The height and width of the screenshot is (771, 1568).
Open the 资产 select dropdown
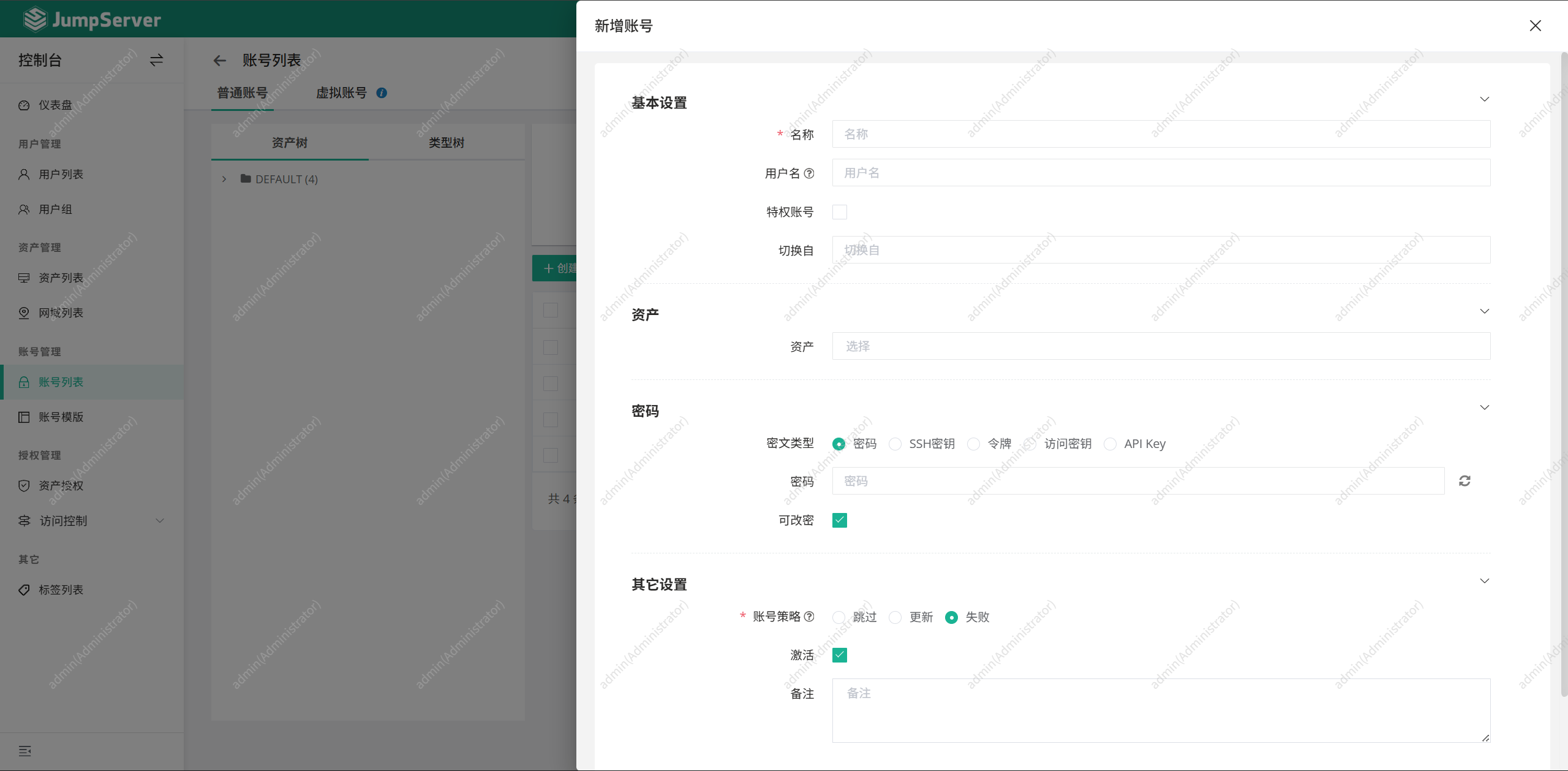click(x=1161, y=346)
